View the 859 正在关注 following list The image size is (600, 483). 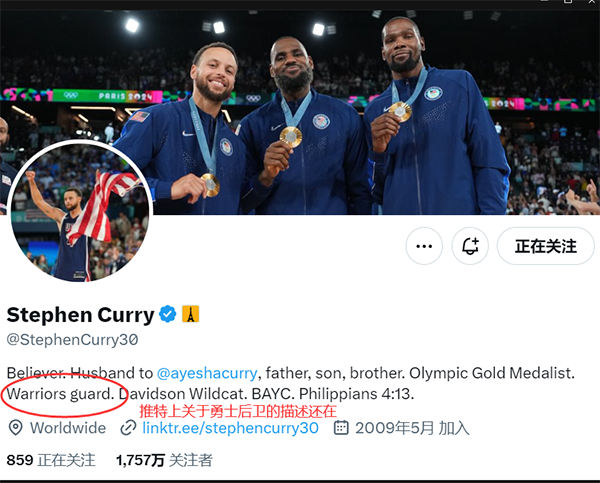51,460
